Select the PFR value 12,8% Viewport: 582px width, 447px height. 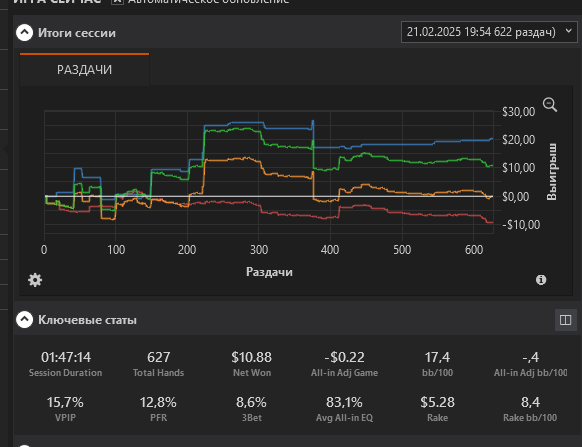[x=158, y=402]
